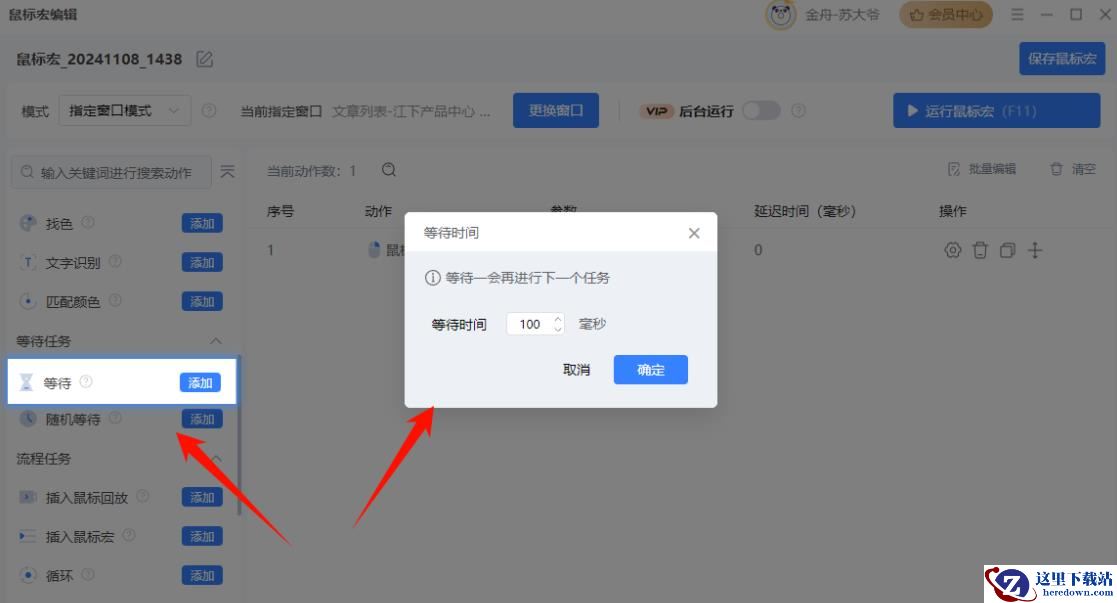
Task: Click the 金舟-苏大爷 account name
Action: tap(842, 14)
